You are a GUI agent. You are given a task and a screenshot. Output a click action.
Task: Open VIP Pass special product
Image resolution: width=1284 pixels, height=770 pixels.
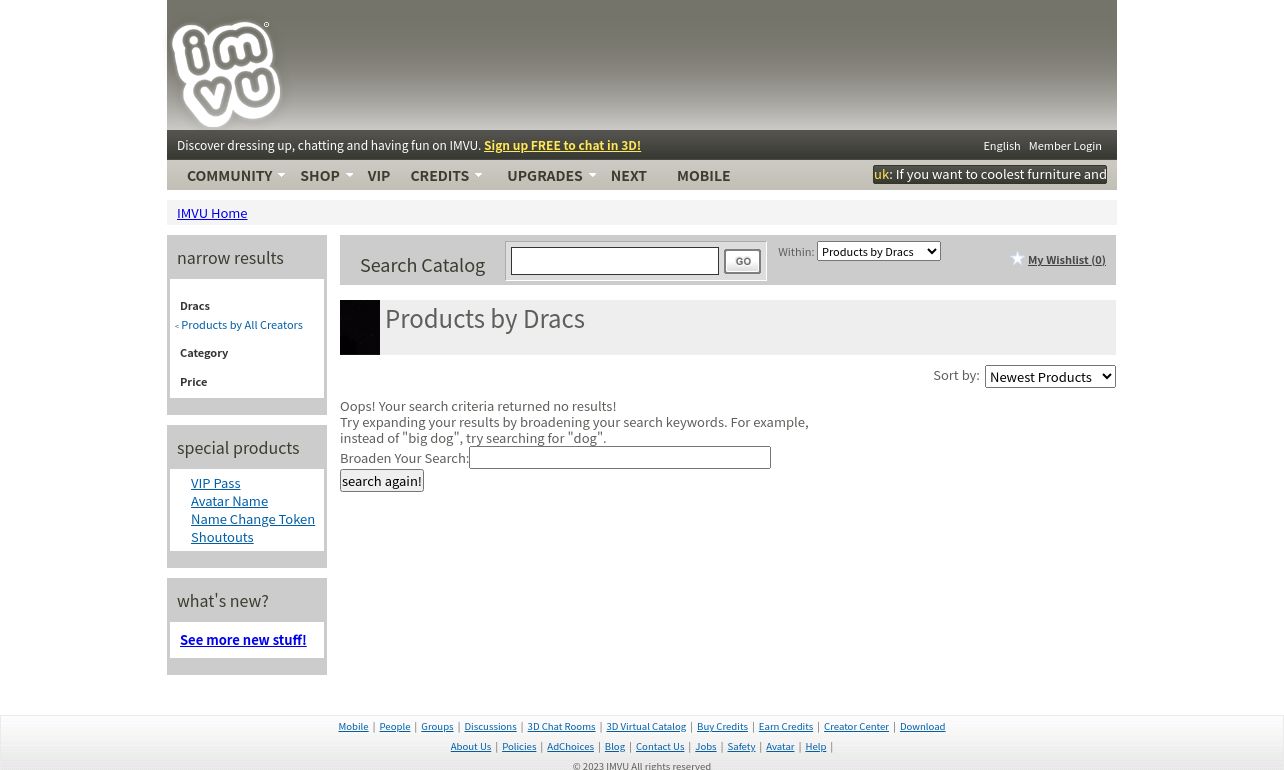[215, 483]
